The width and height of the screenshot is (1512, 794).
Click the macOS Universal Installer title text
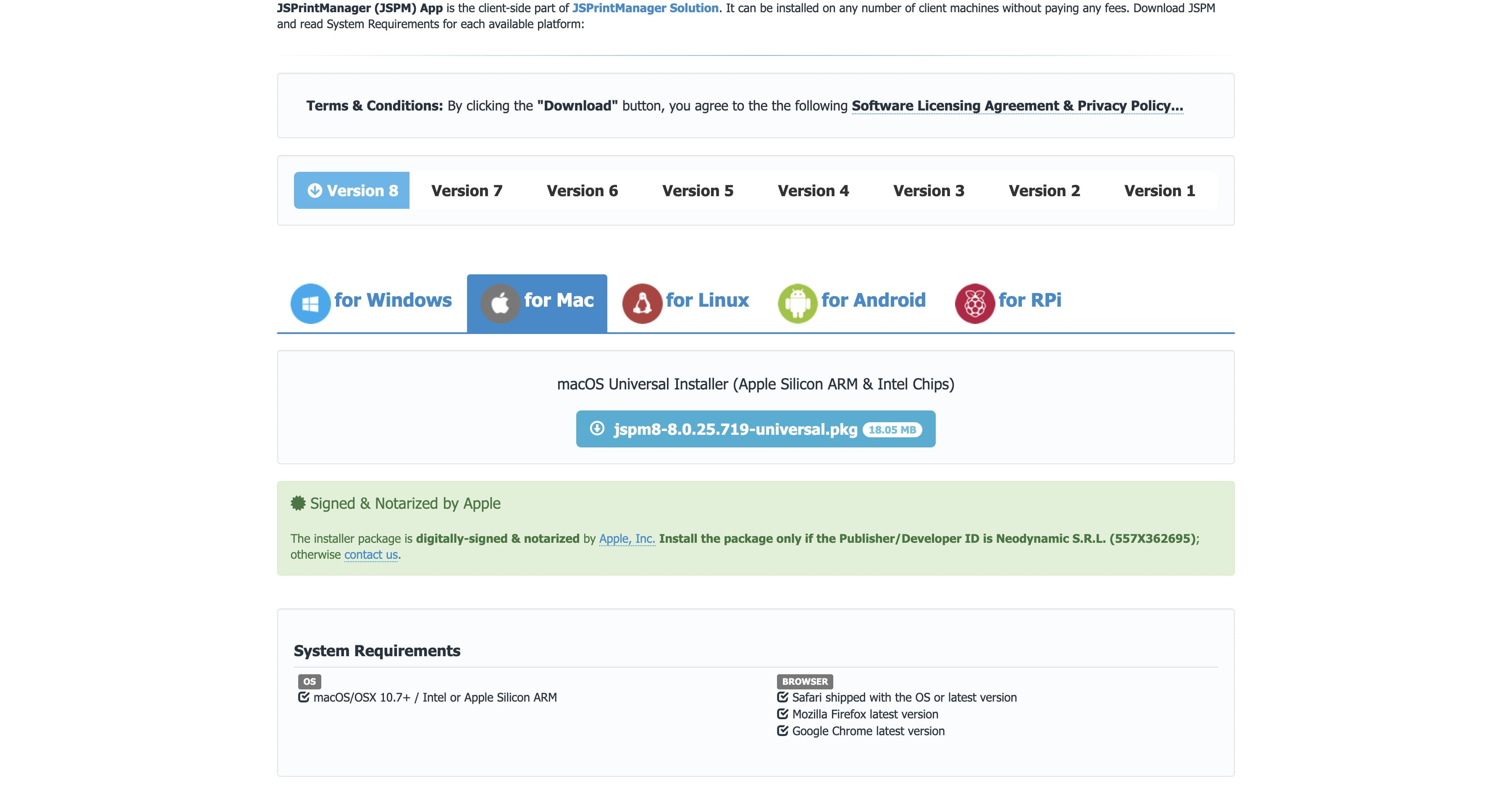point(756,384)
